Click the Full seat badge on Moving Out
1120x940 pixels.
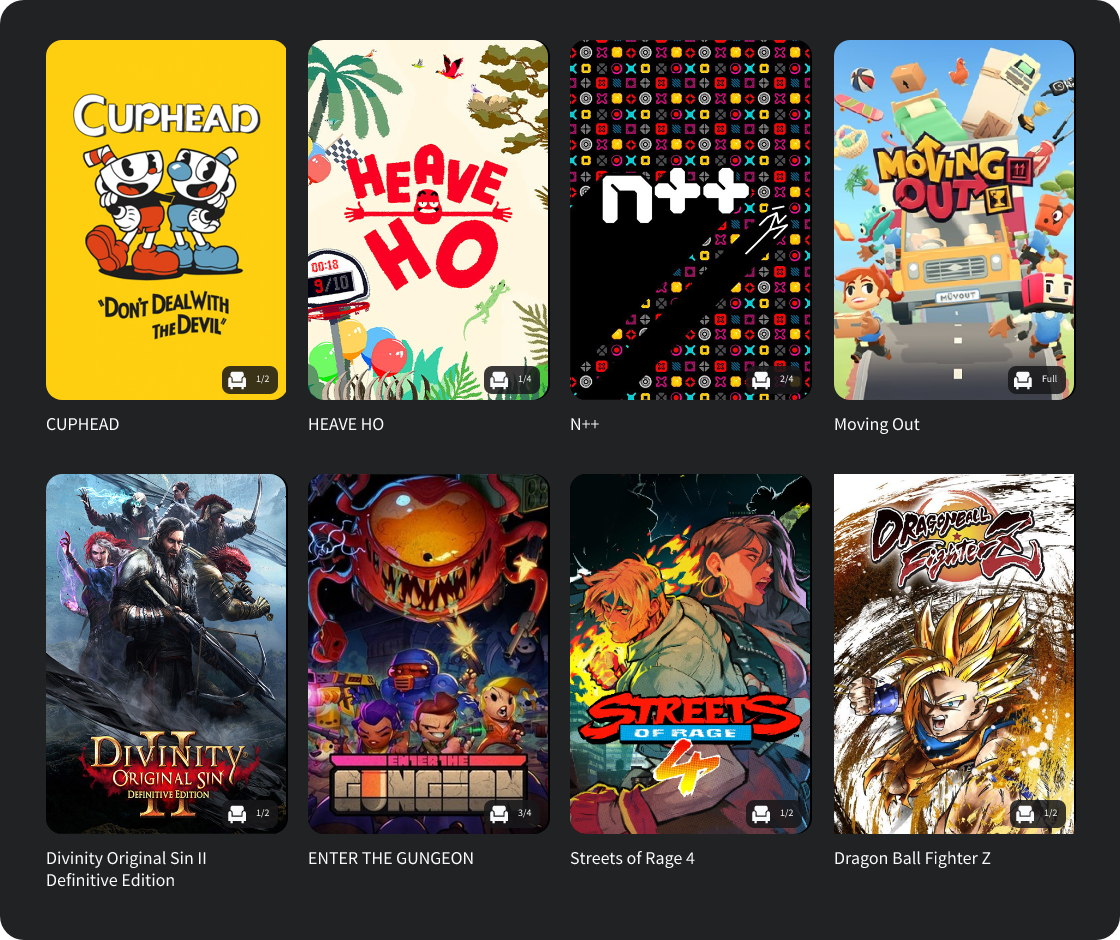tap(1036, 379)
